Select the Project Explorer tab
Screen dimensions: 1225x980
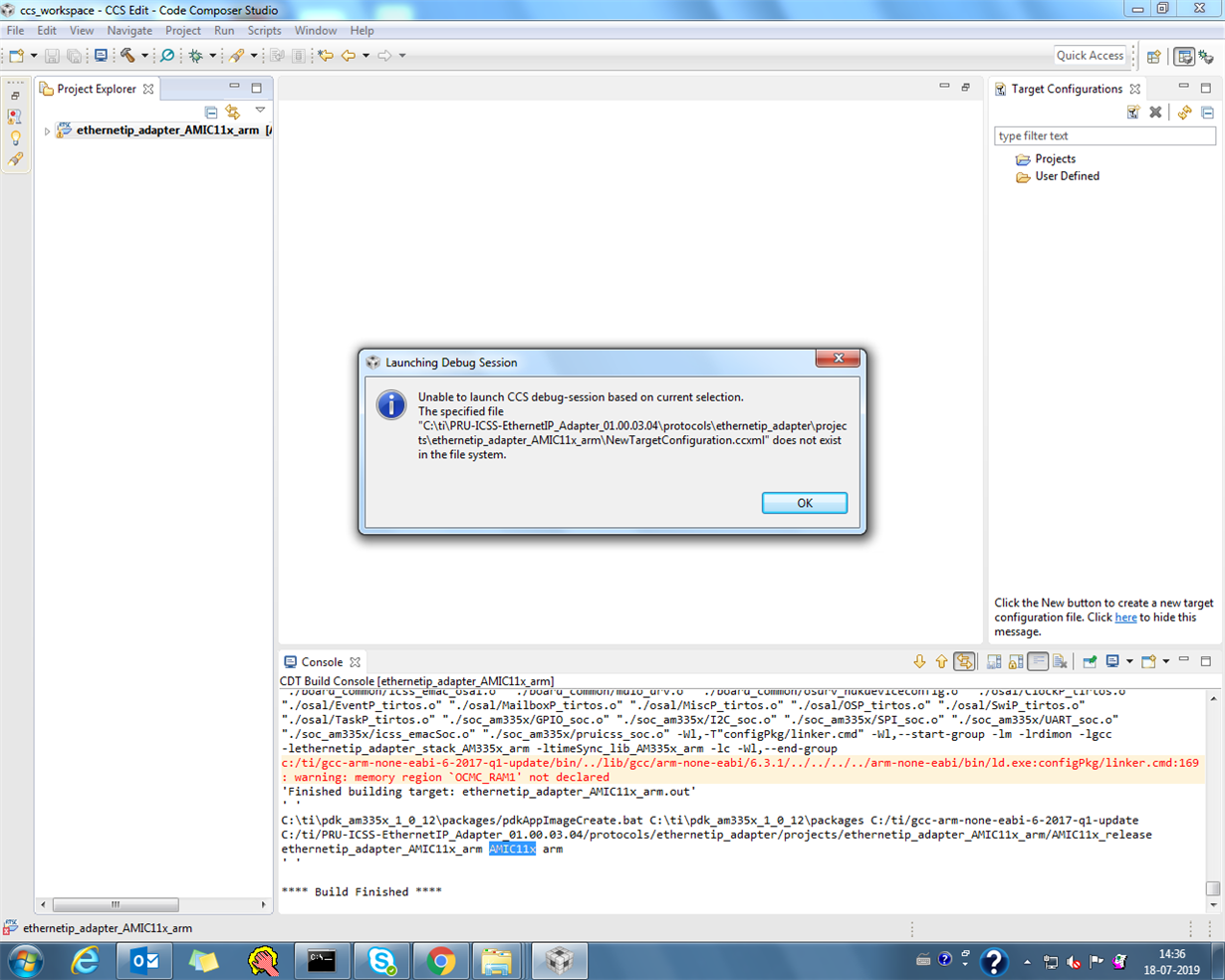(96, 89)
